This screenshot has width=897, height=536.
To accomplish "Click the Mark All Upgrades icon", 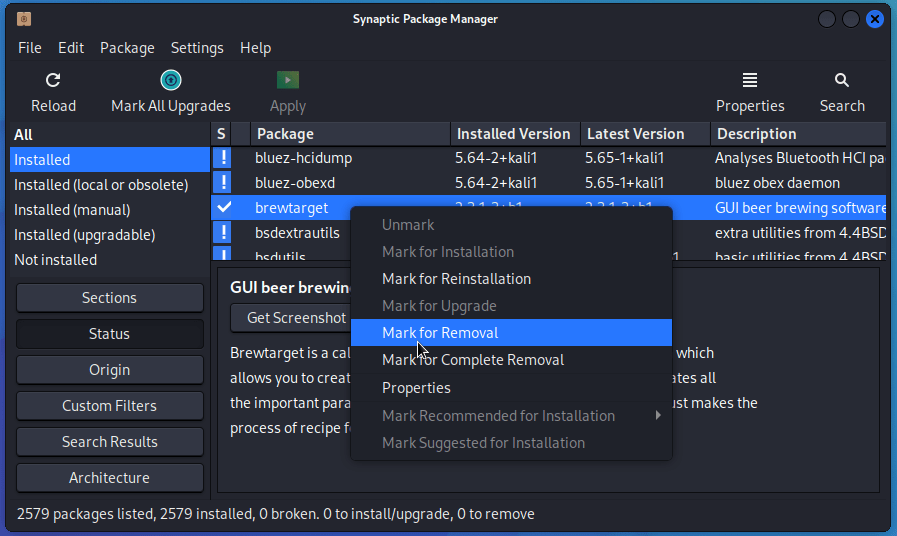I will pos(171,81).
